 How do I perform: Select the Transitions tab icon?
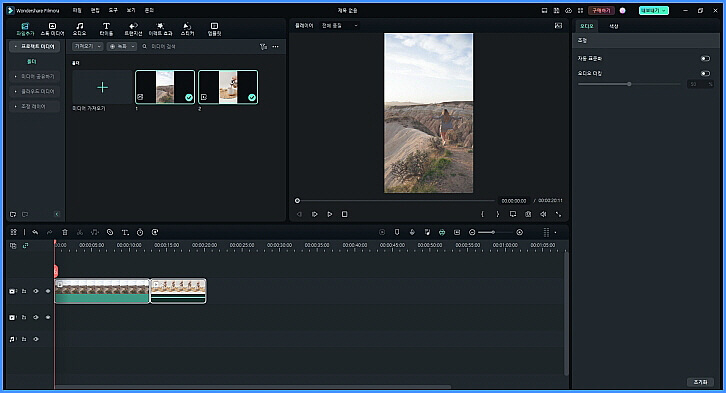point(133,29)
